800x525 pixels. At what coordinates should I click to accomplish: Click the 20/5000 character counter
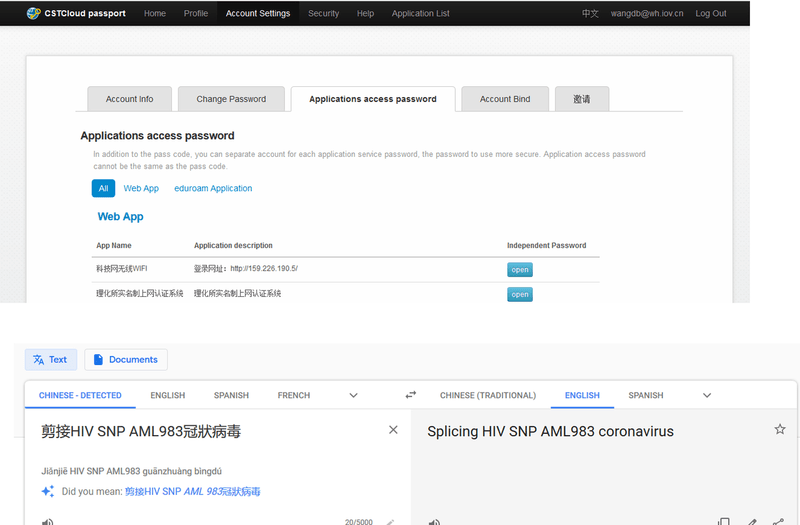[x=359, y=521]
